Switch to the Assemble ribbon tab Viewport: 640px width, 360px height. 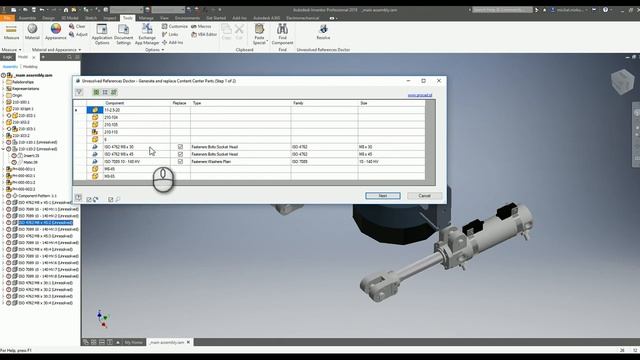click(x=27, y=18)
